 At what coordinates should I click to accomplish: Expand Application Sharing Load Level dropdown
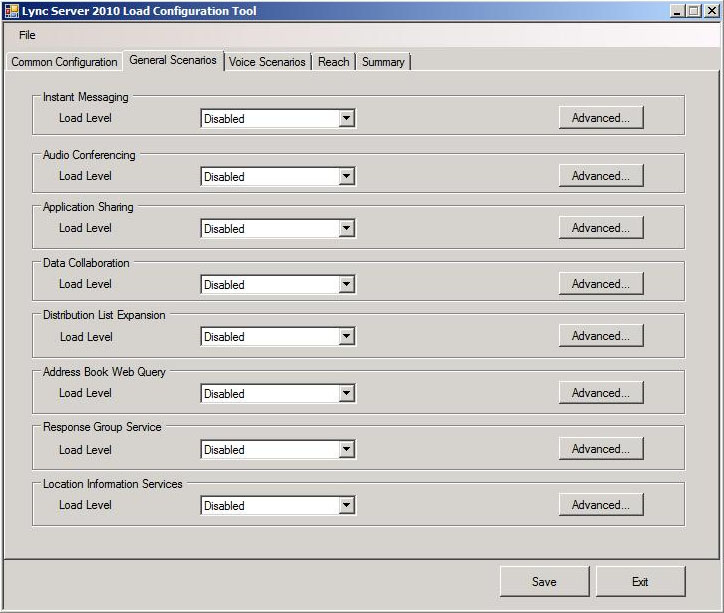point(278,228)
